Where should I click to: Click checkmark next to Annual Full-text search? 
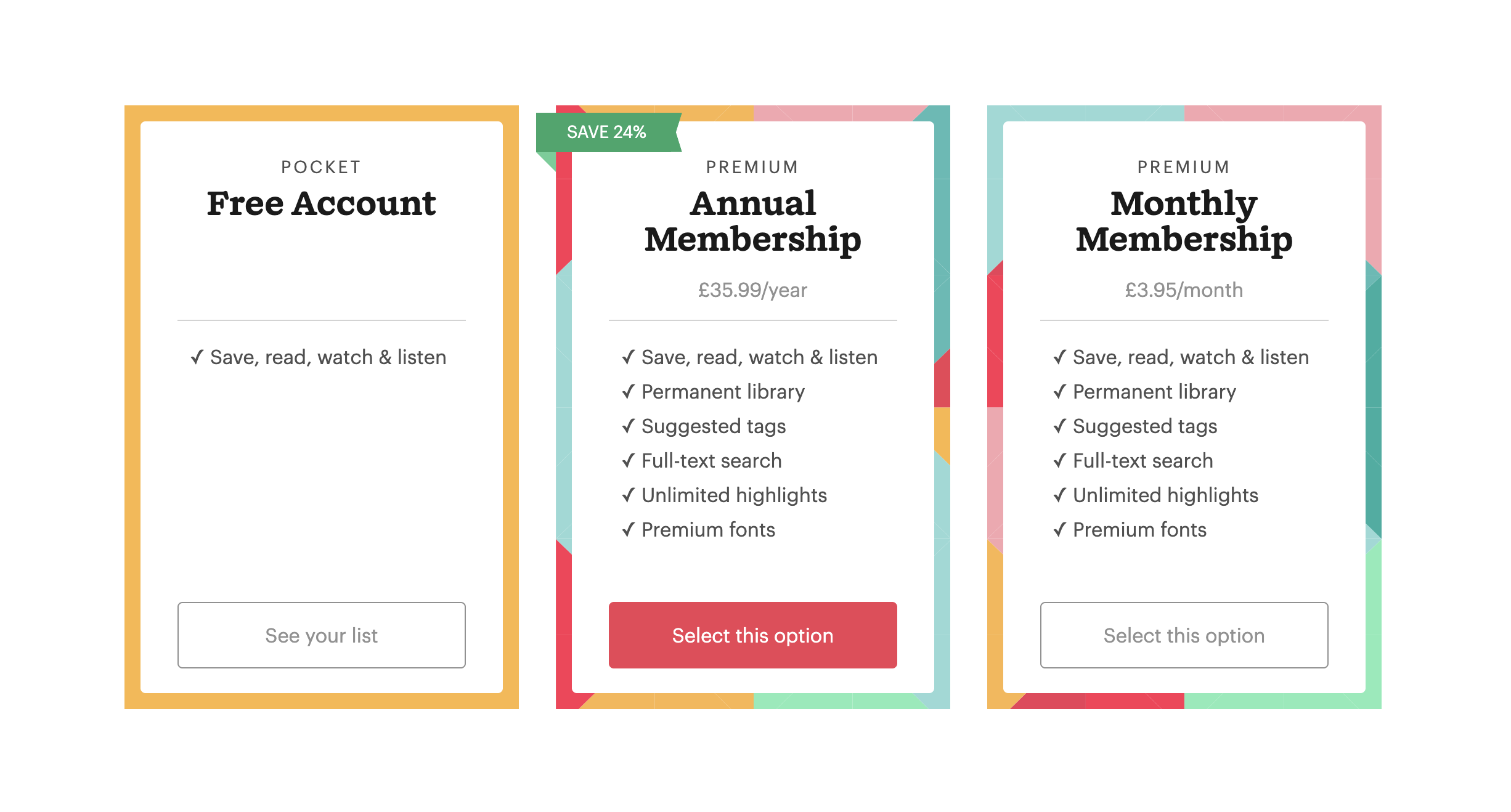[628, 461]
